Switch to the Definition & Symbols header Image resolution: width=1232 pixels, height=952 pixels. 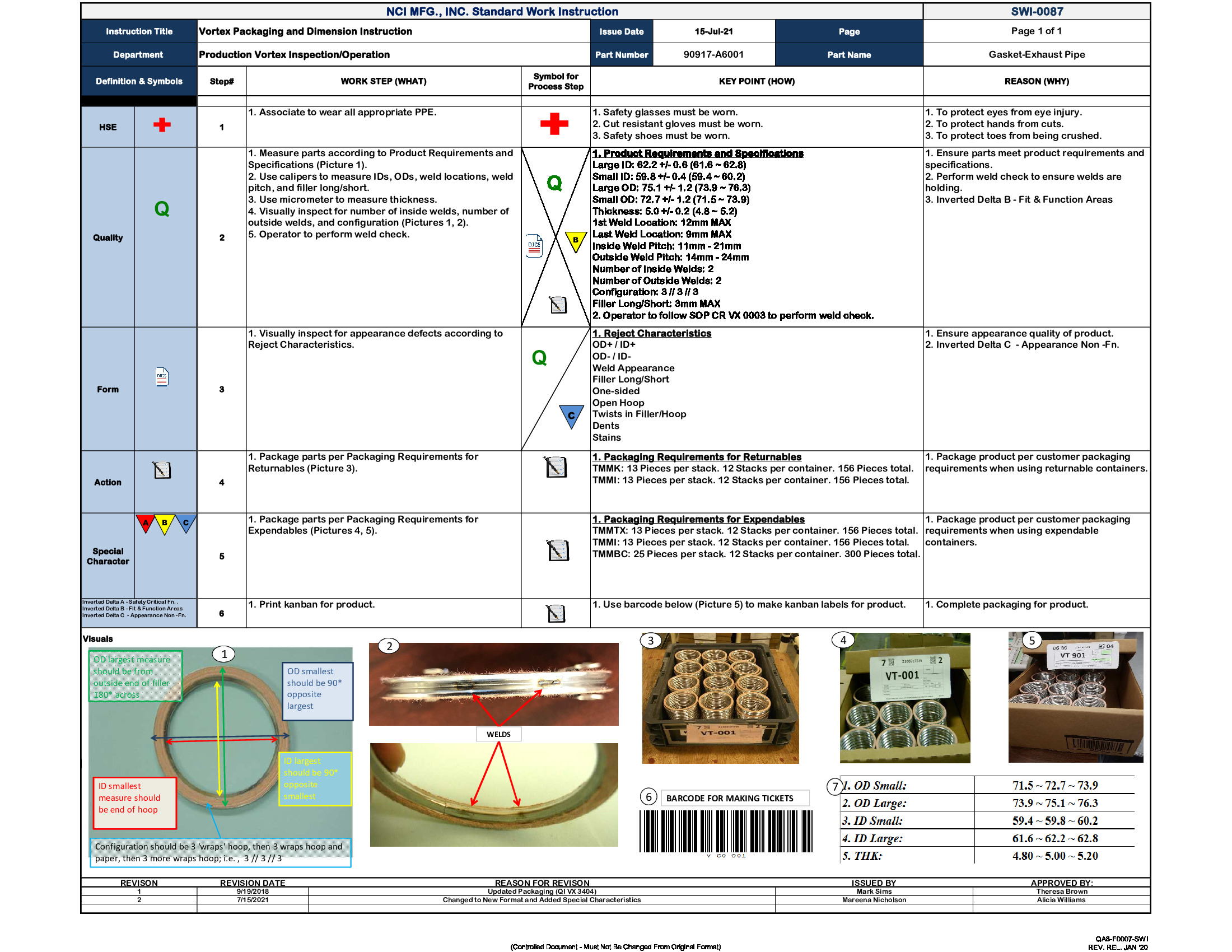139,81
